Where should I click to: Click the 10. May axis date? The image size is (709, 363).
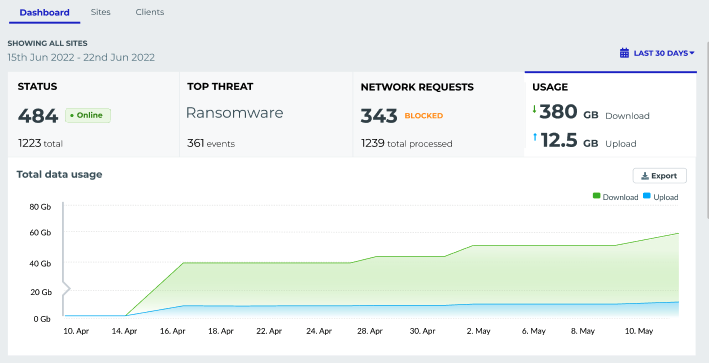tap(639, 331)
